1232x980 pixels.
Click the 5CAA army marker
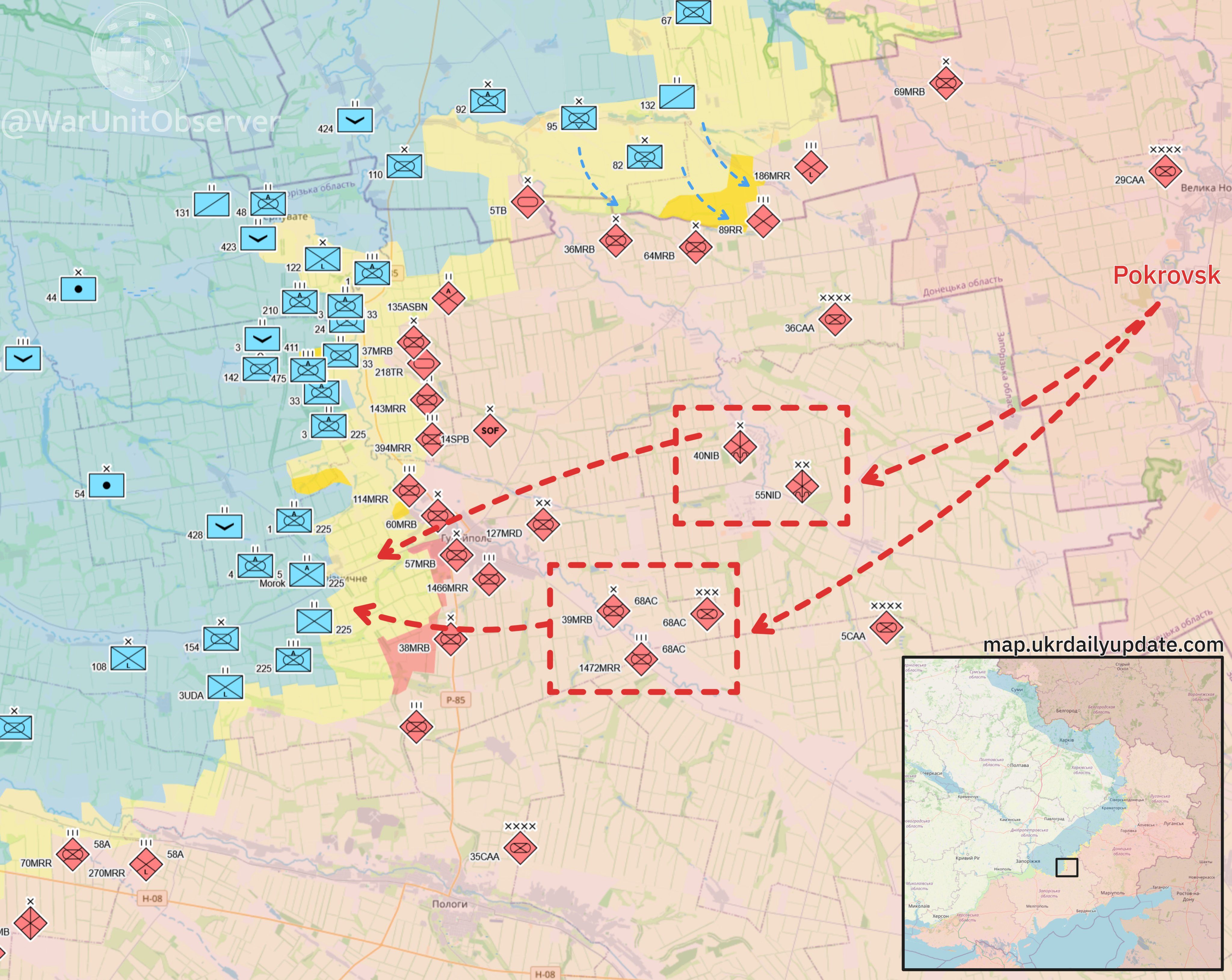click(886, 627)
